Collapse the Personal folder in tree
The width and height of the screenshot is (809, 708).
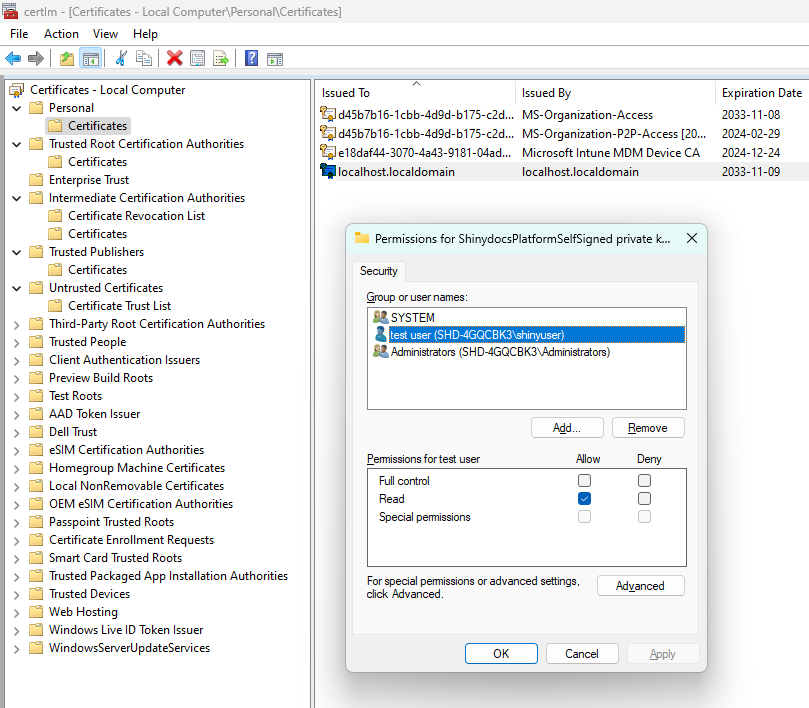coord(17,108)
